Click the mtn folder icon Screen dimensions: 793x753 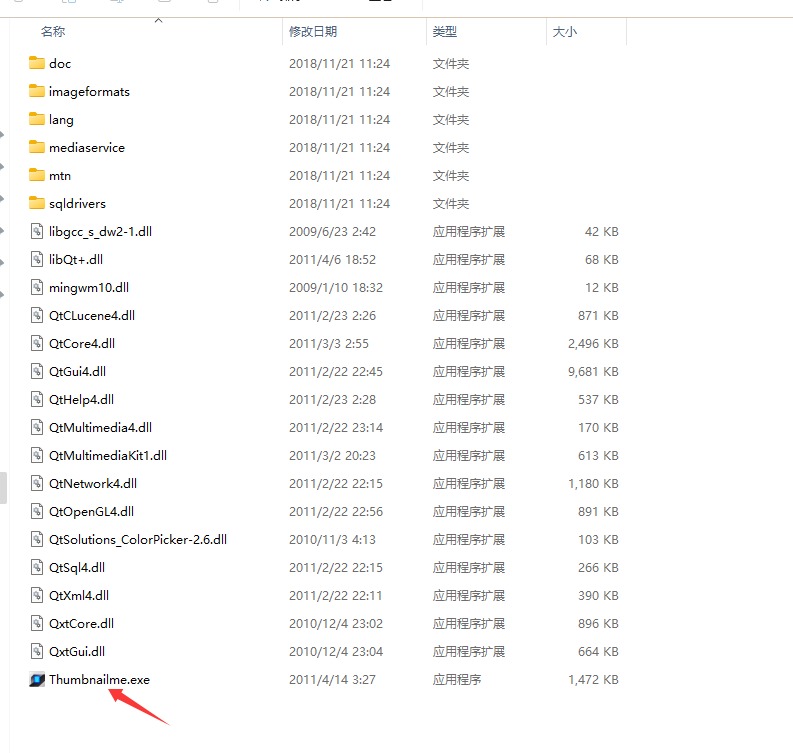tap(36, 175)
